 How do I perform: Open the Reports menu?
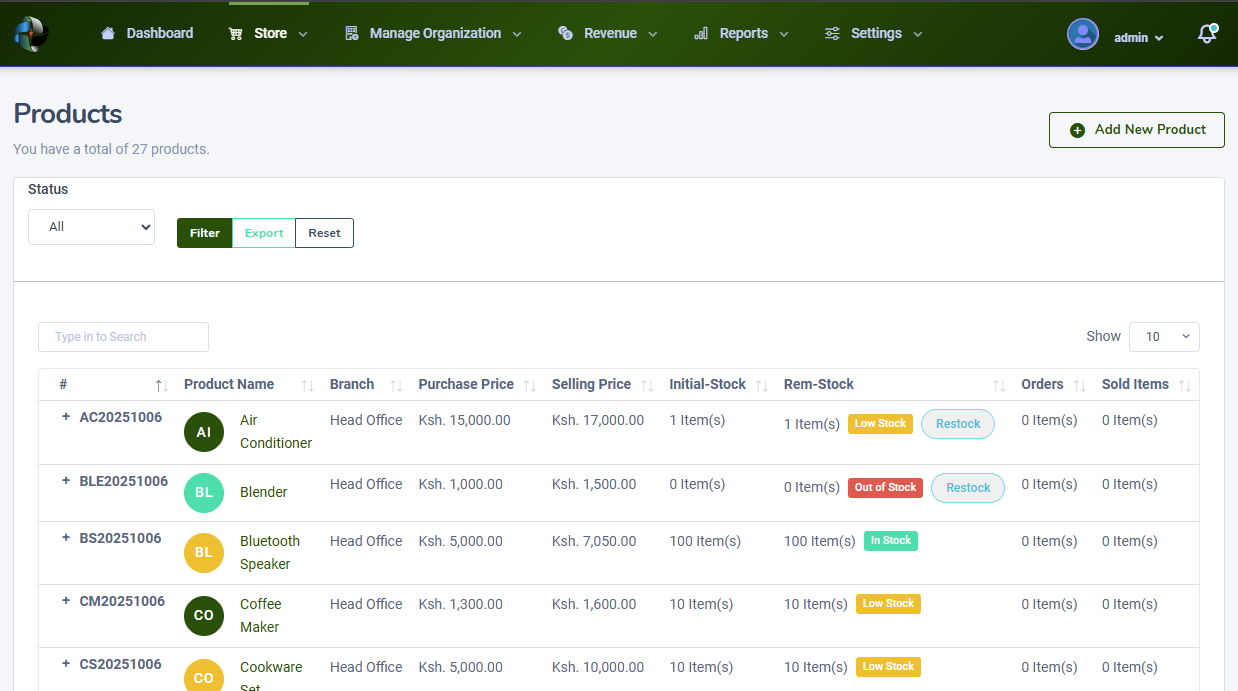point(742,34)
